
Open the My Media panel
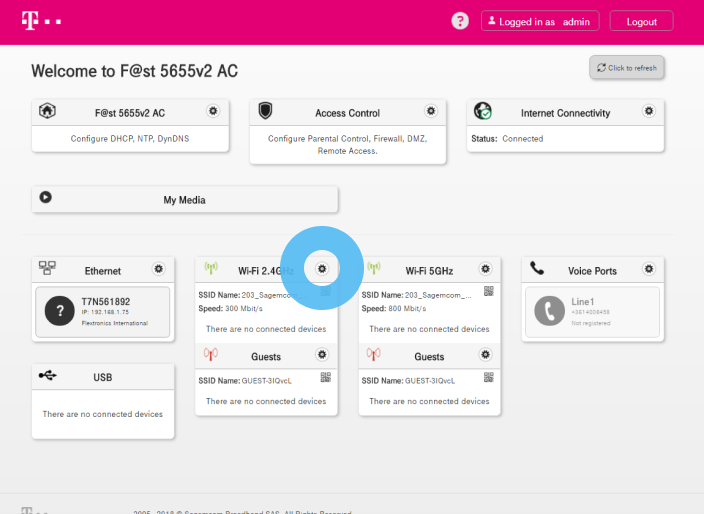[184, 199]
